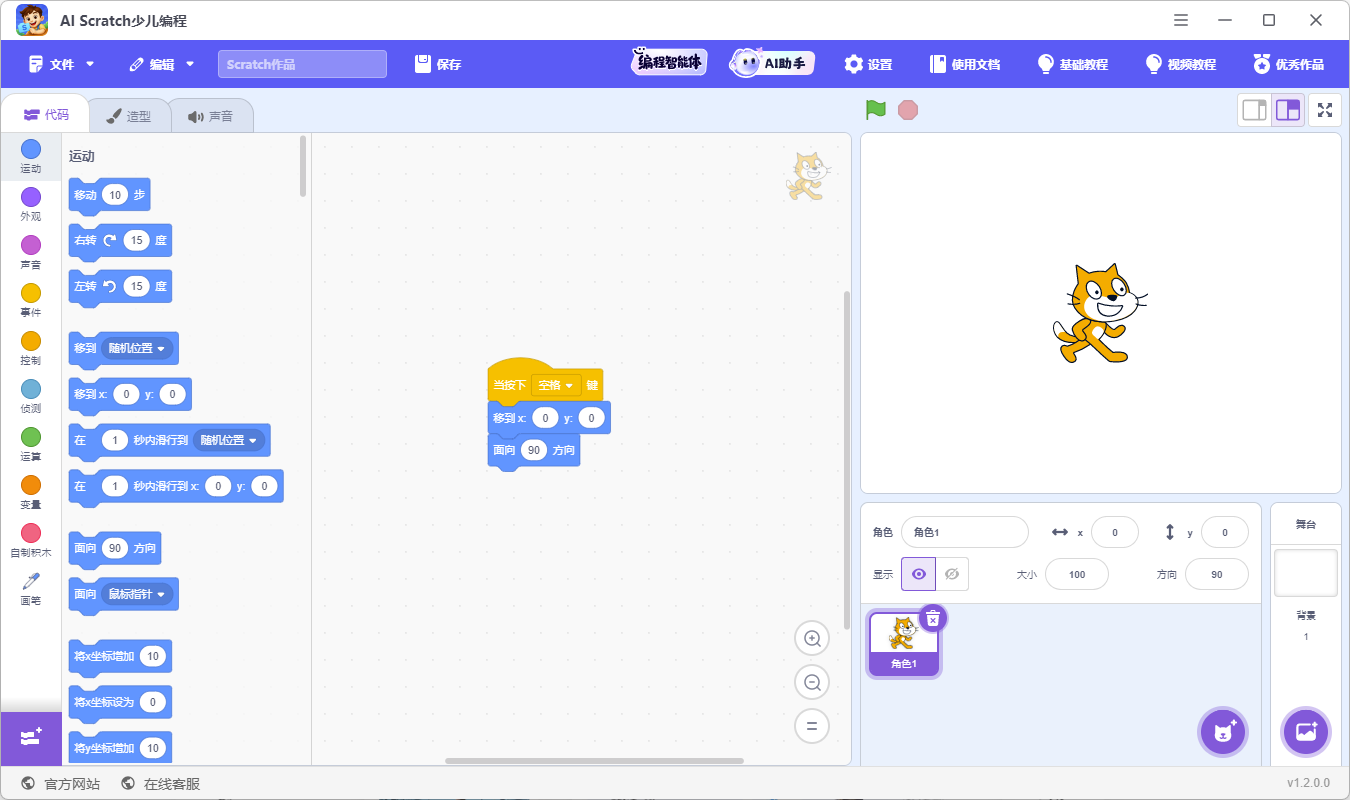Select the 侦测 (Sensing) category circle
The height and width of the screenshot is (800, 1350).
[31, 389]
